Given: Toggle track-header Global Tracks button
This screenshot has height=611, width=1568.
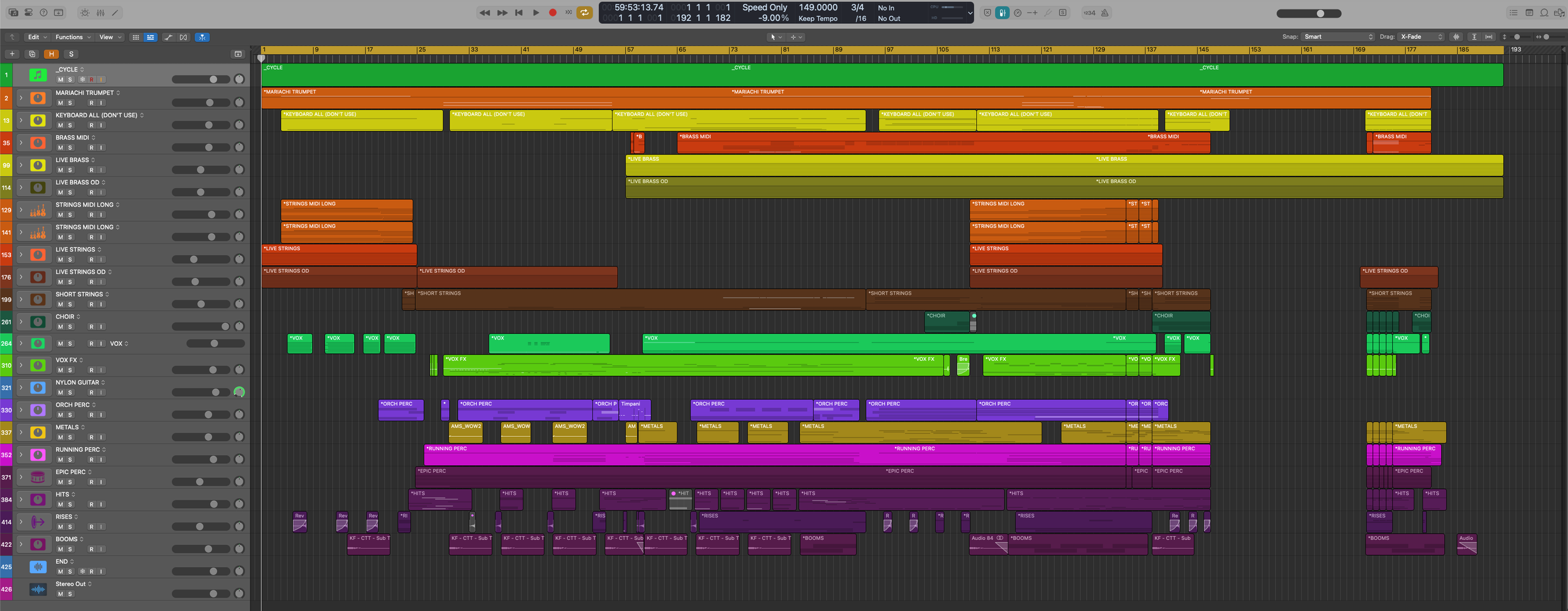Looking at the screenshot, I should click(238, 54).
